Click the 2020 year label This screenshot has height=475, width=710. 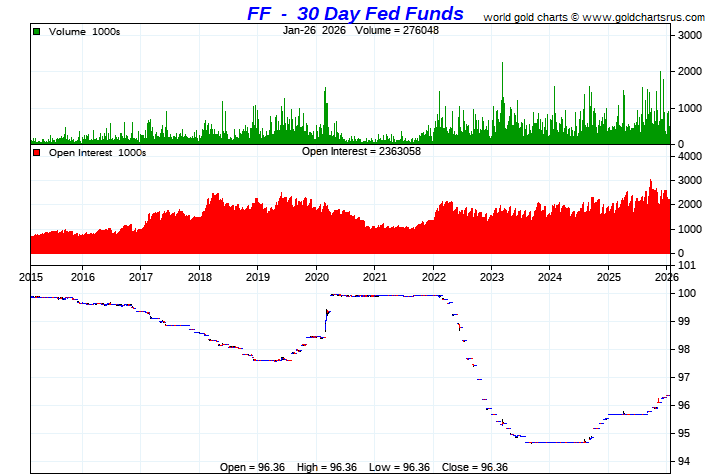coord(317,277)
